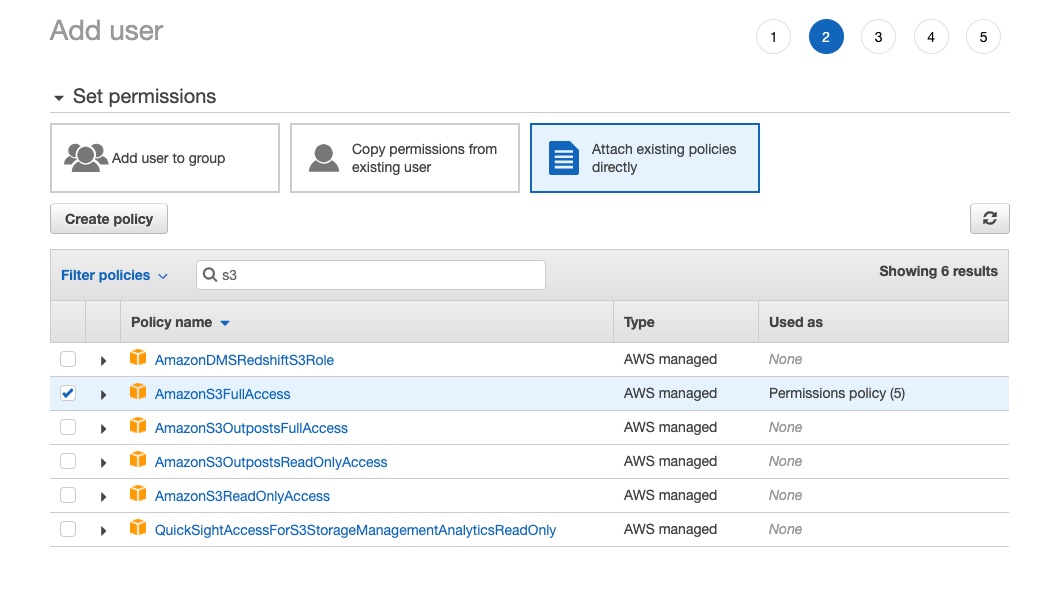This screenshot has width=1055, height=594.
Task: Check the AmazonDMSRedshiftS3Role checkbox
Action: 68,359
